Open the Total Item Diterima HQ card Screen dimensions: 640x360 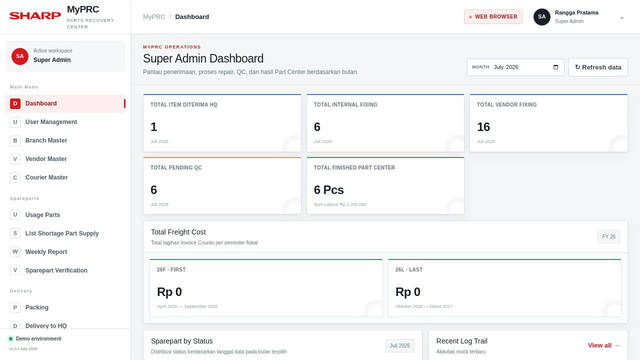222,123
